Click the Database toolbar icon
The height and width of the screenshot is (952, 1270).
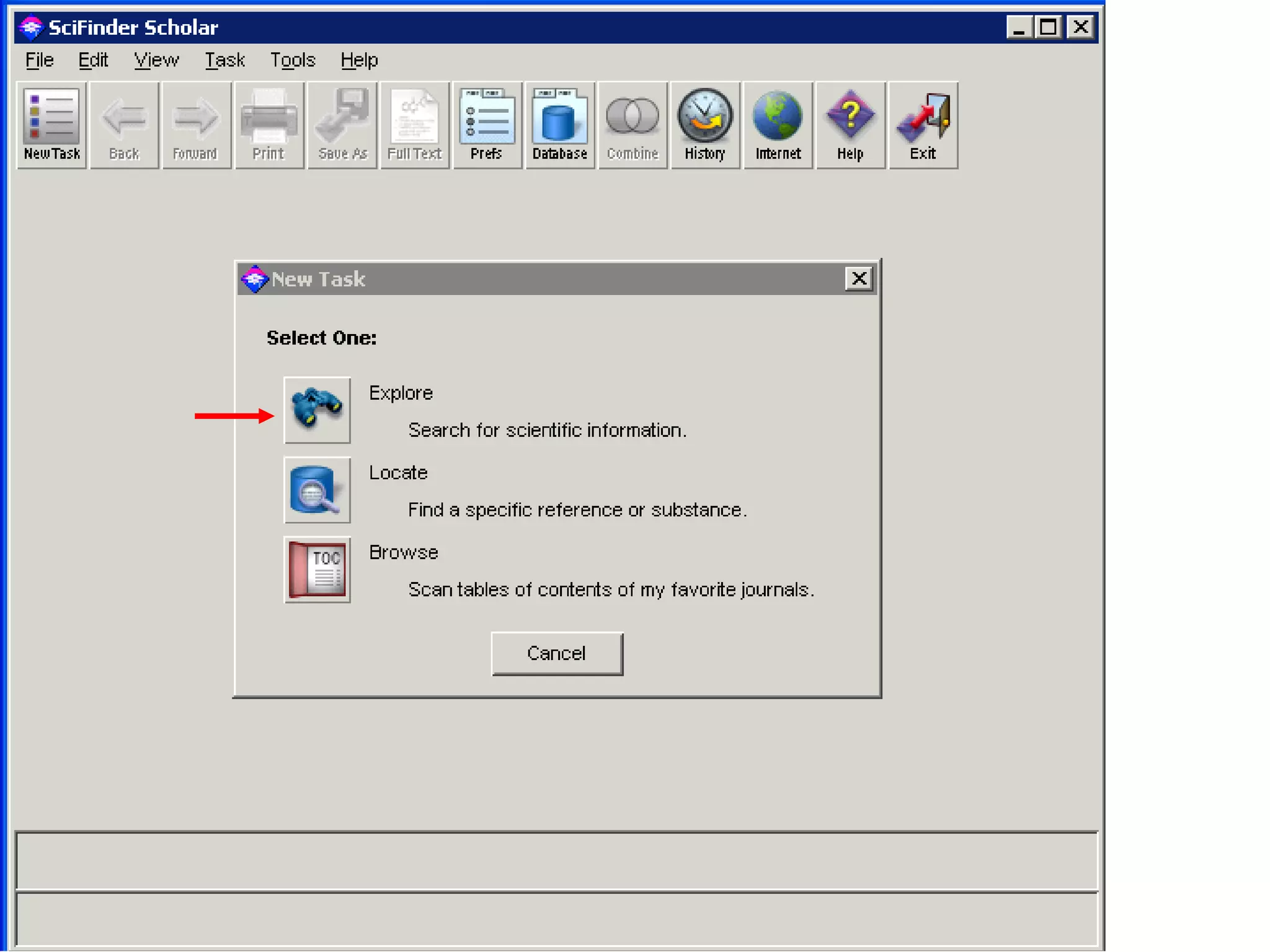(x=559, y=125)
